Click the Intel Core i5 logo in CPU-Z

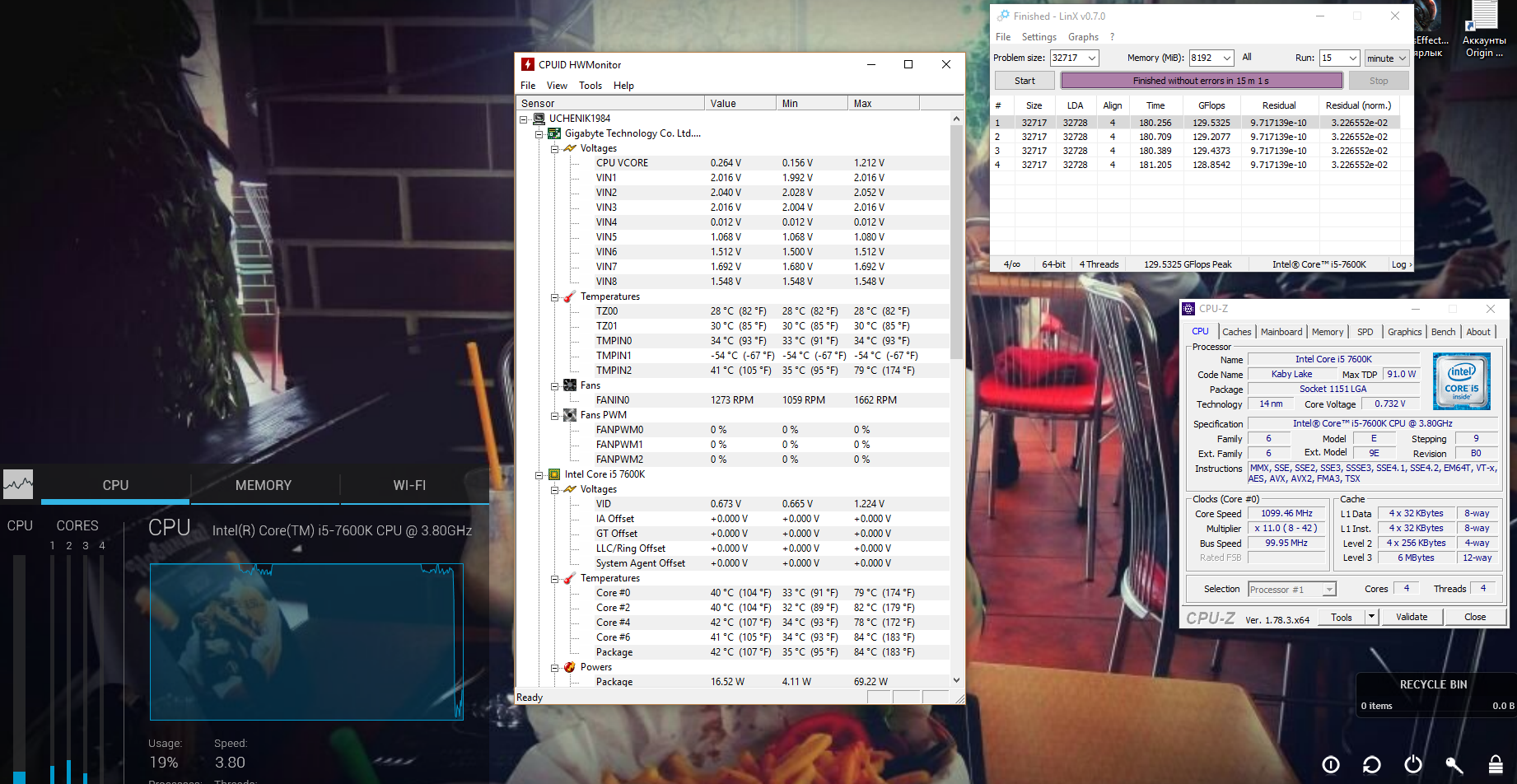(1462, 381)
